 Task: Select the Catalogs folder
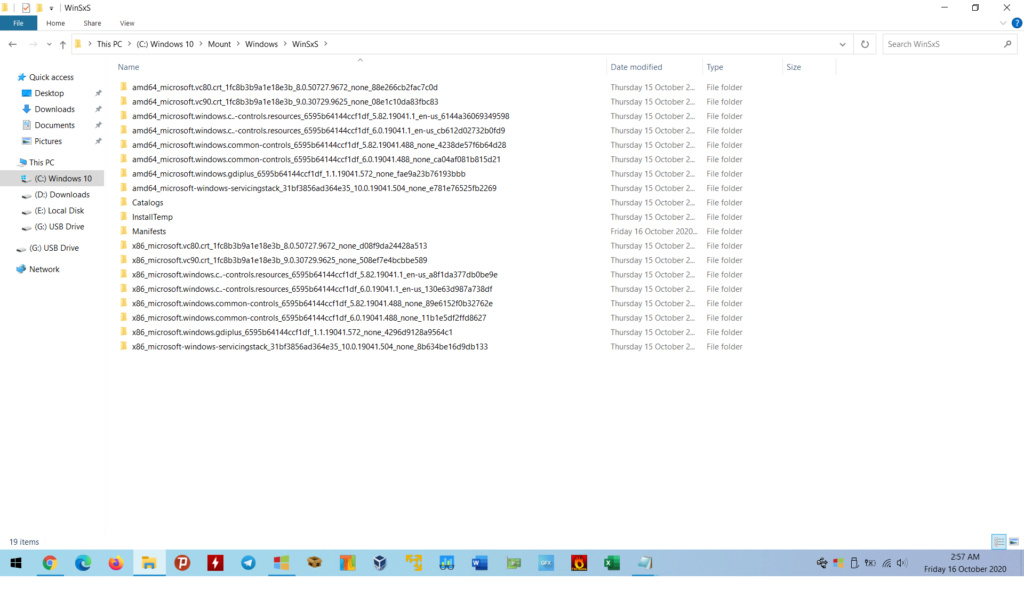point(147,202)
